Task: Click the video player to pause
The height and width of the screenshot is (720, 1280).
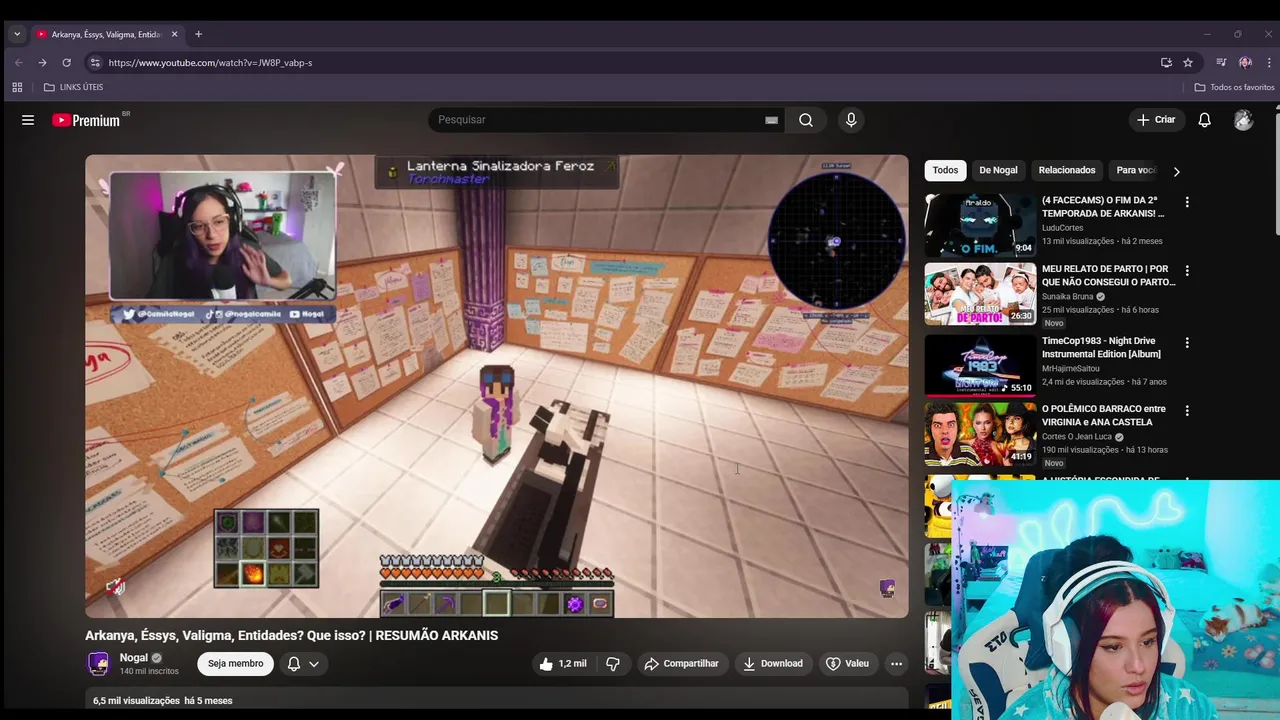Action: 497,386
